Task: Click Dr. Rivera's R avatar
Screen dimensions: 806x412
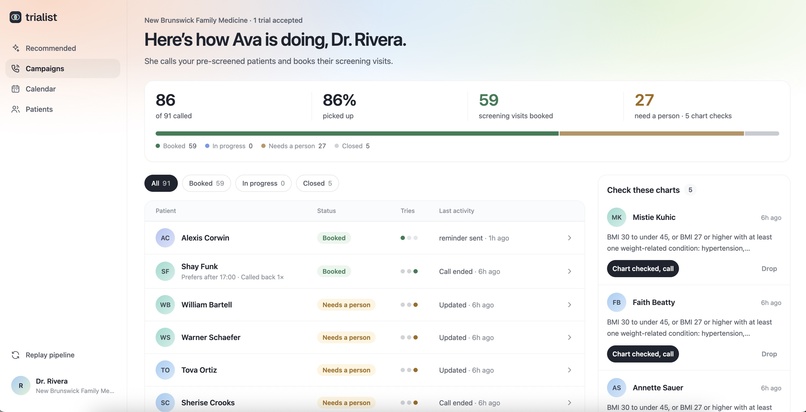Action: (x=21, y=385)
